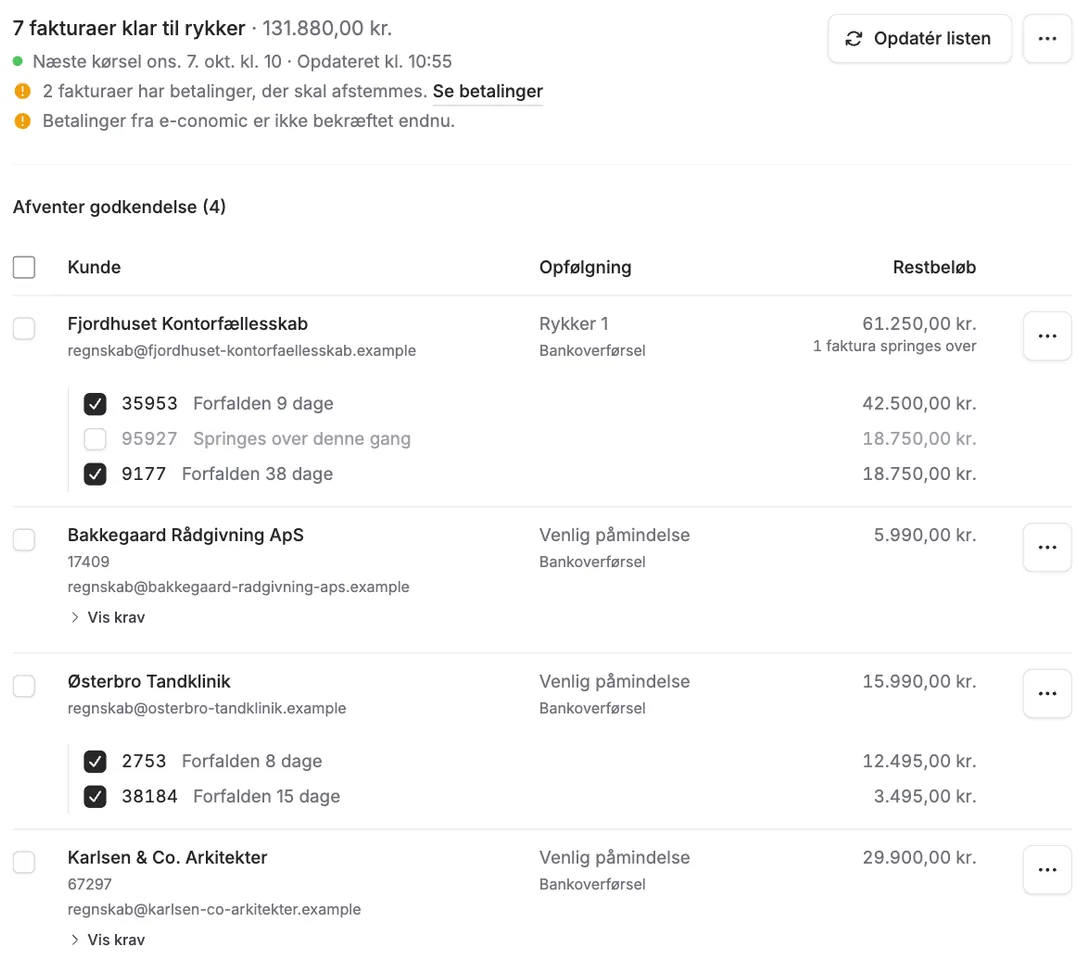This screenshot has width=1078, height=960.
Task: Expand Vis krav under Karlsen & Co. Arkitekter
Action: [108, 939]
